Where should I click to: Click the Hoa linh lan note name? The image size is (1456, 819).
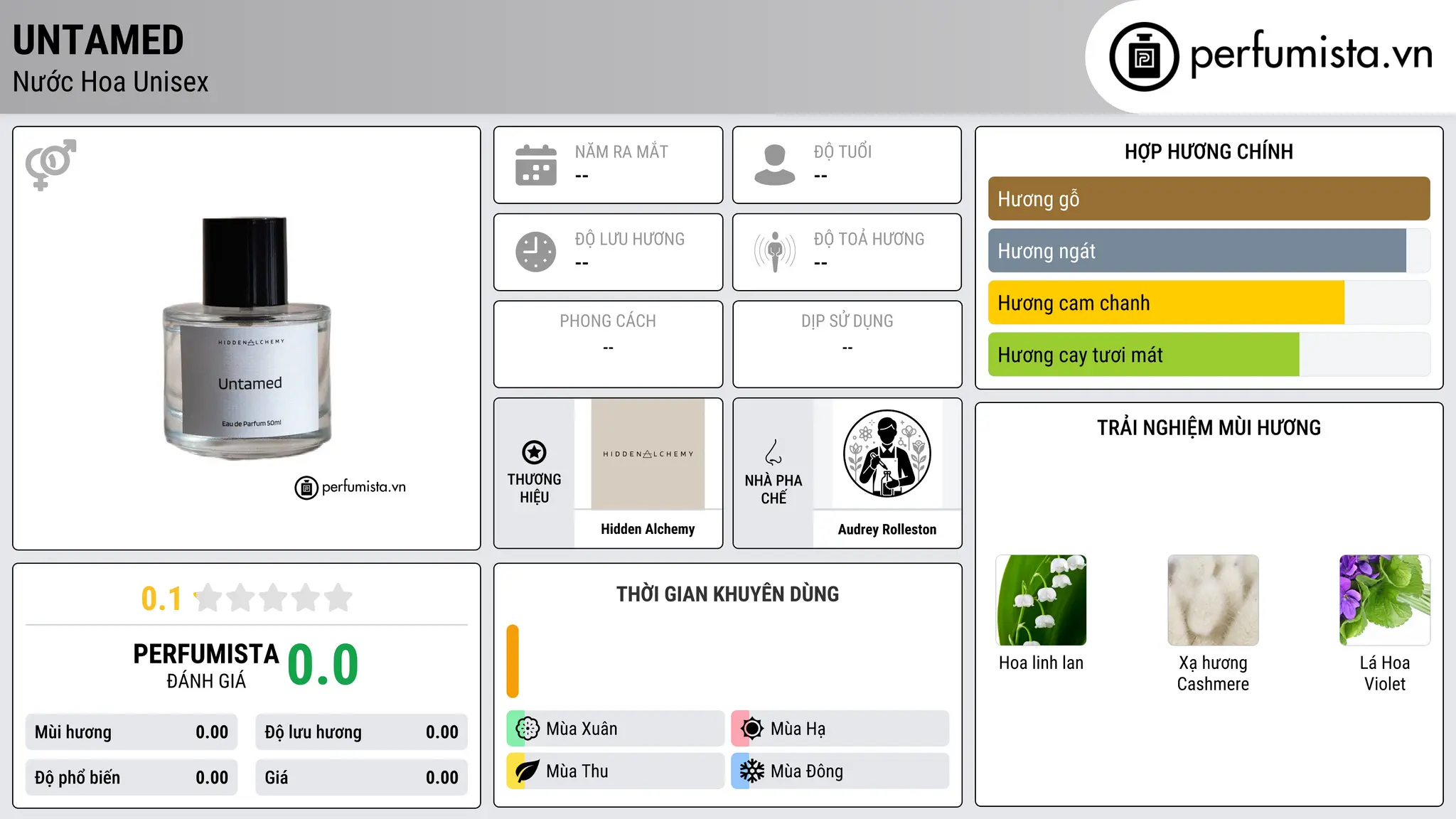(1042, 663)
